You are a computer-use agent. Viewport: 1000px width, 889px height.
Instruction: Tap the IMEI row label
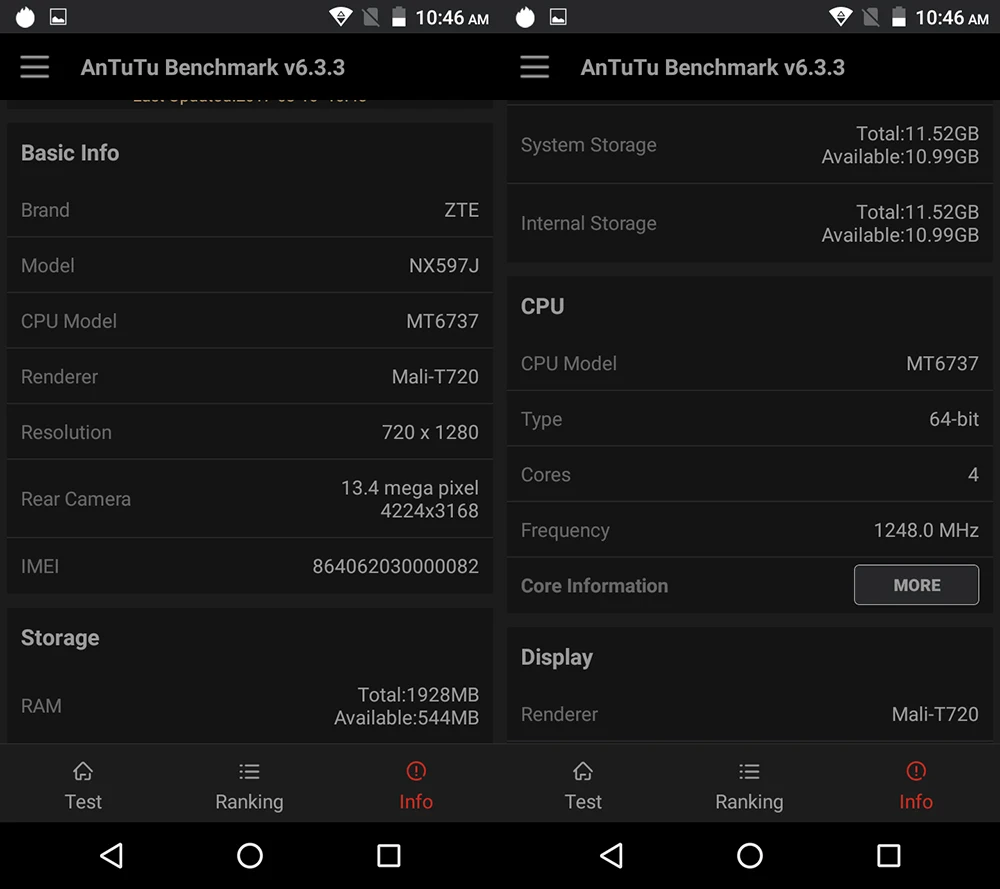coord(40,566)
